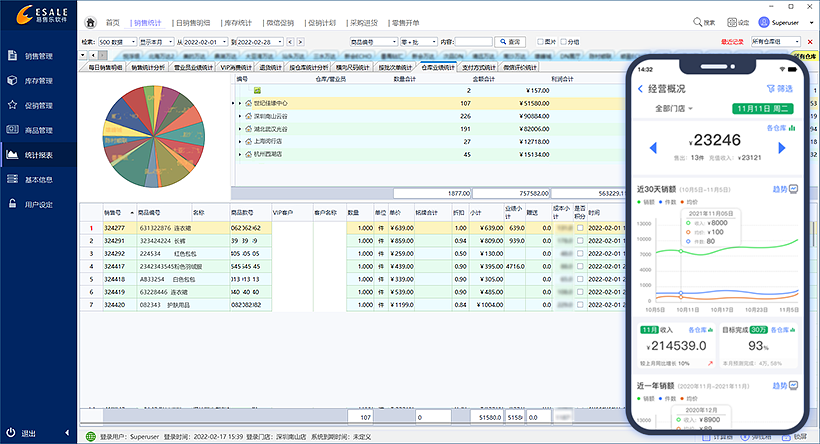Expand the 深圳南山云谷 warehouse row
The image size is (820, 444).
click(239, 116)
